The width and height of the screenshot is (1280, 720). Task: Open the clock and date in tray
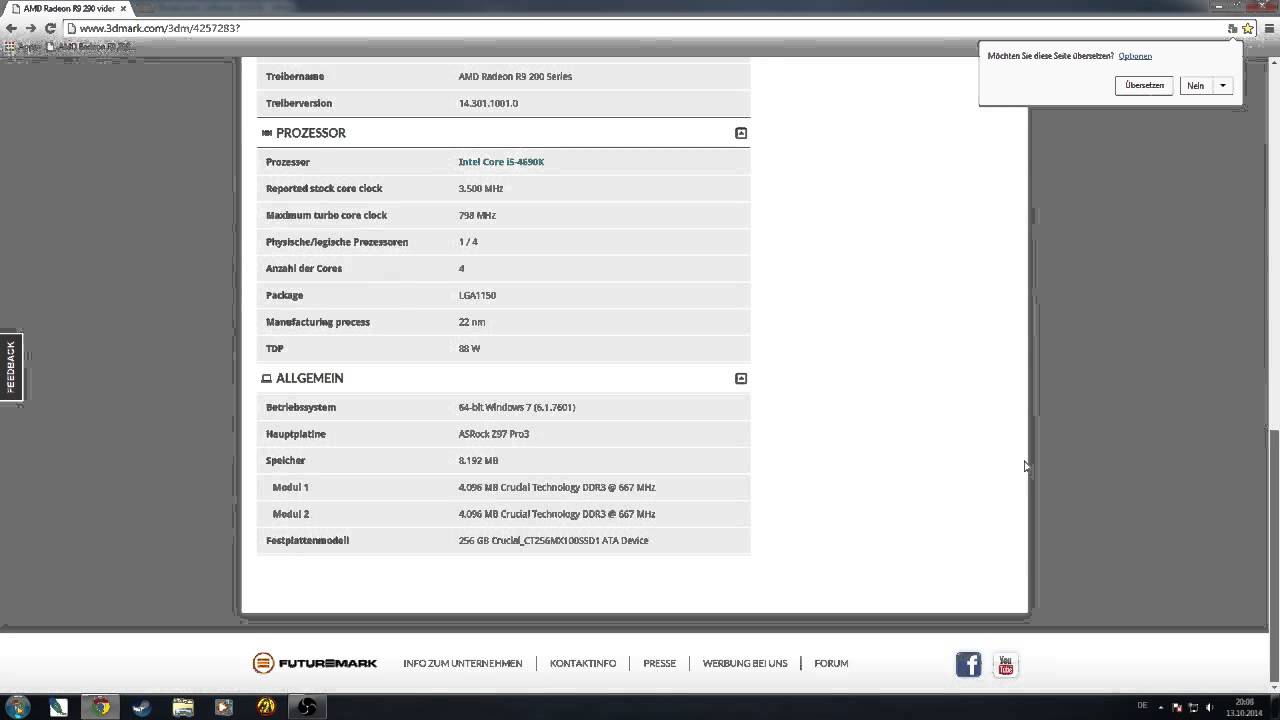tap(1245, 707)
